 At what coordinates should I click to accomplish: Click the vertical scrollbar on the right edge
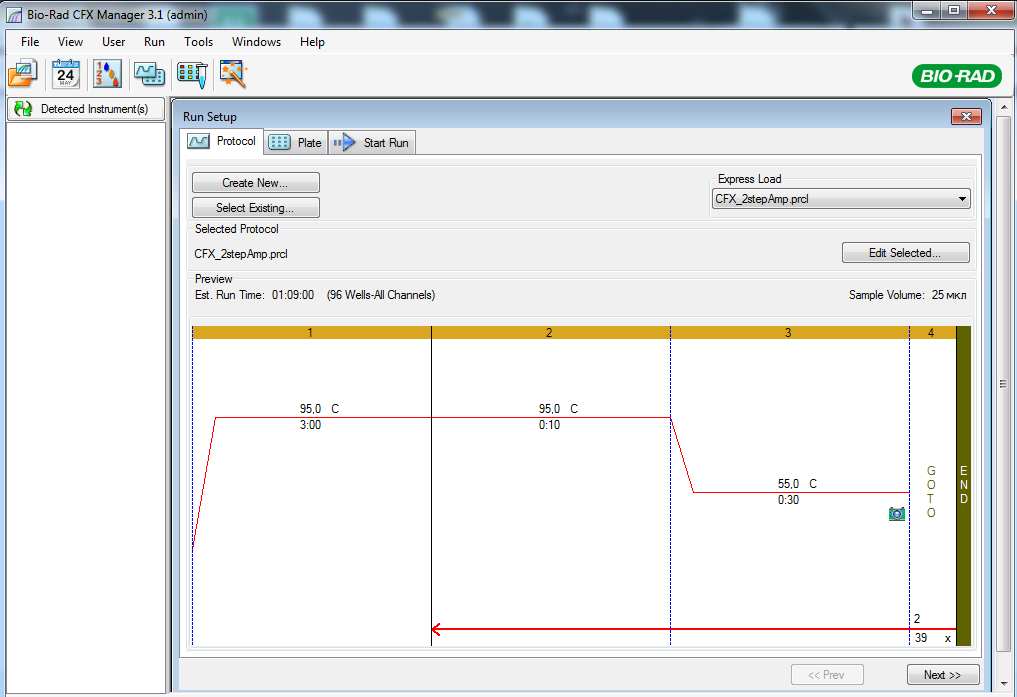[x=1004, y=384]
